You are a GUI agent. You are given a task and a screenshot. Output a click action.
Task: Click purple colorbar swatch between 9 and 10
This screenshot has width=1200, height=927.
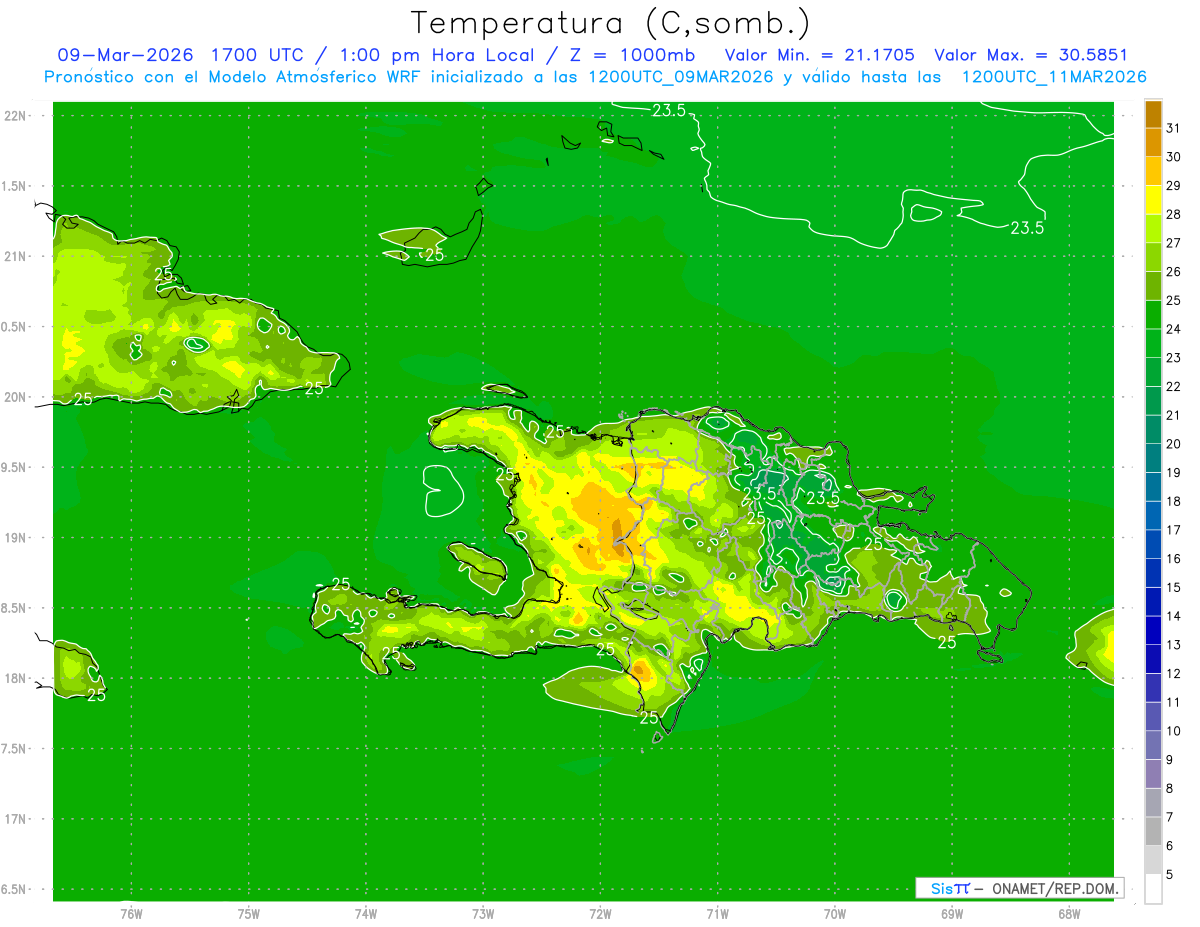point(1153,745)
